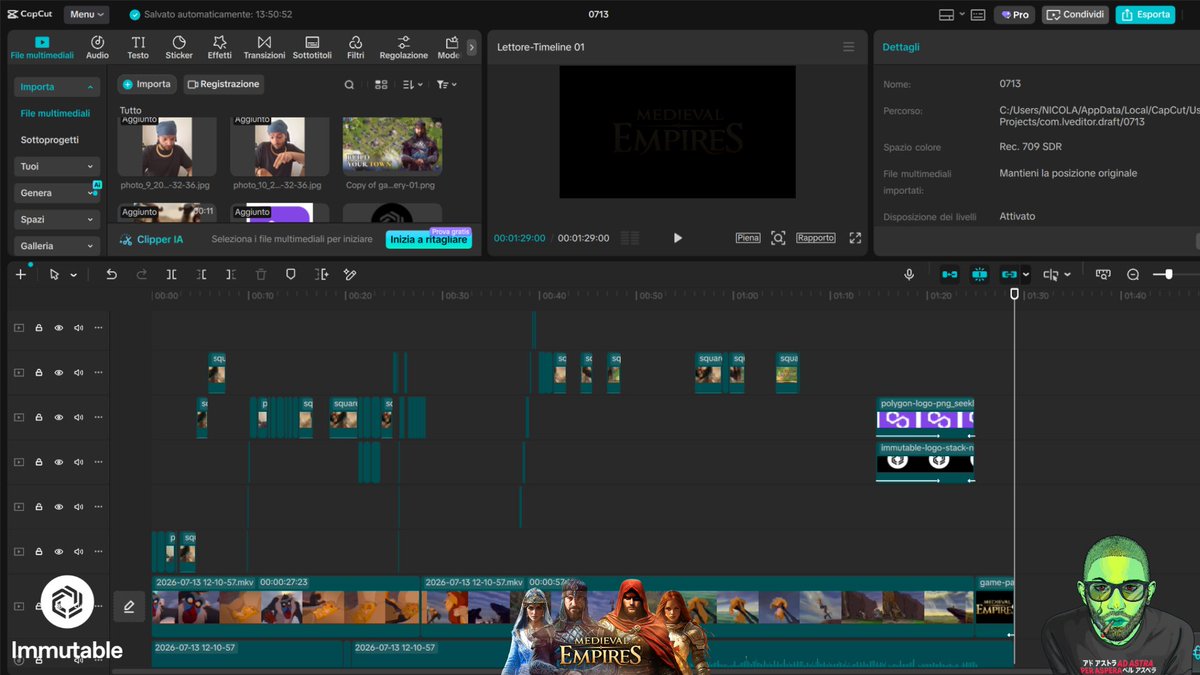Switch media panel to grid view icon

coord(381,85)
